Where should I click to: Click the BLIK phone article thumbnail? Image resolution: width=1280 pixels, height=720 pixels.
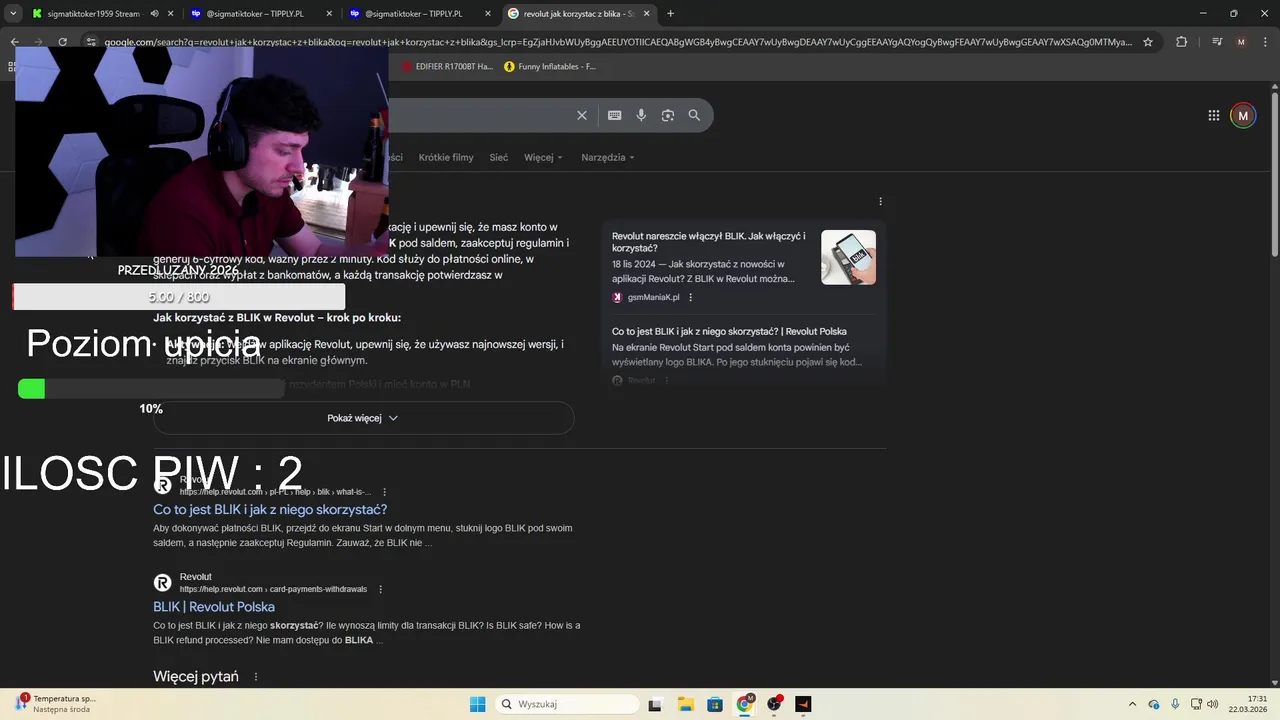[x=848, y=257]
